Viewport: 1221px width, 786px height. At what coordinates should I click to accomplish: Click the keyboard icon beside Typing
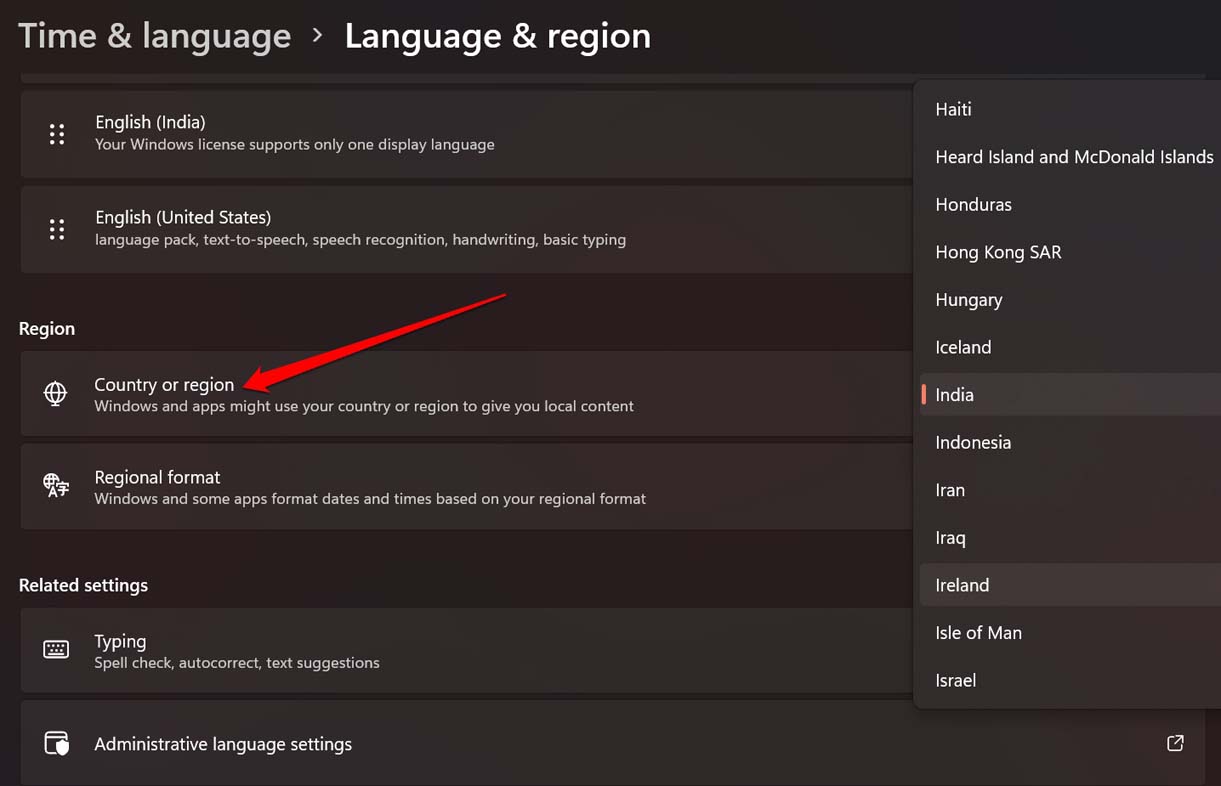56,650
